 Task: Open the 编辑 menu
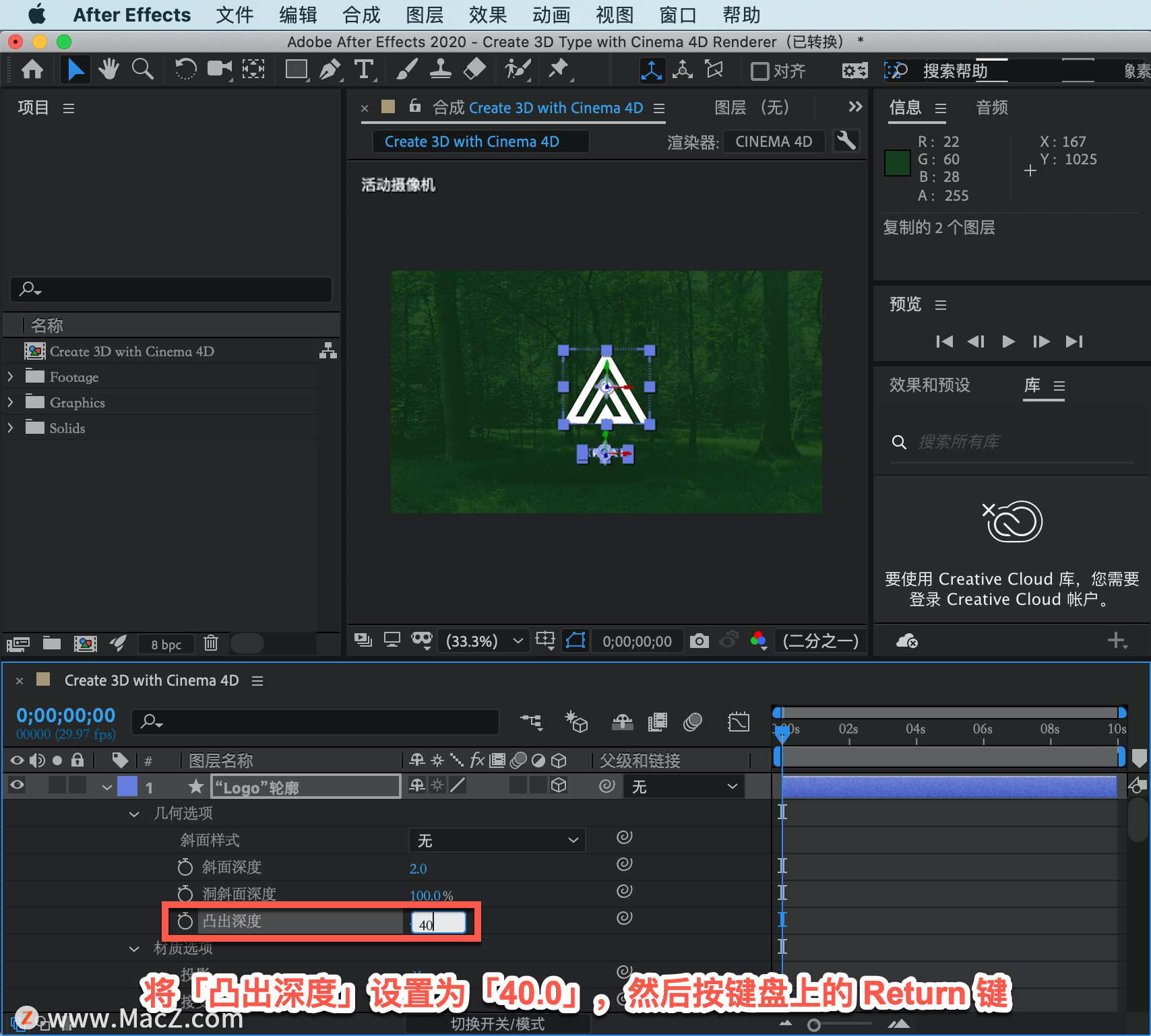(298, 15)
